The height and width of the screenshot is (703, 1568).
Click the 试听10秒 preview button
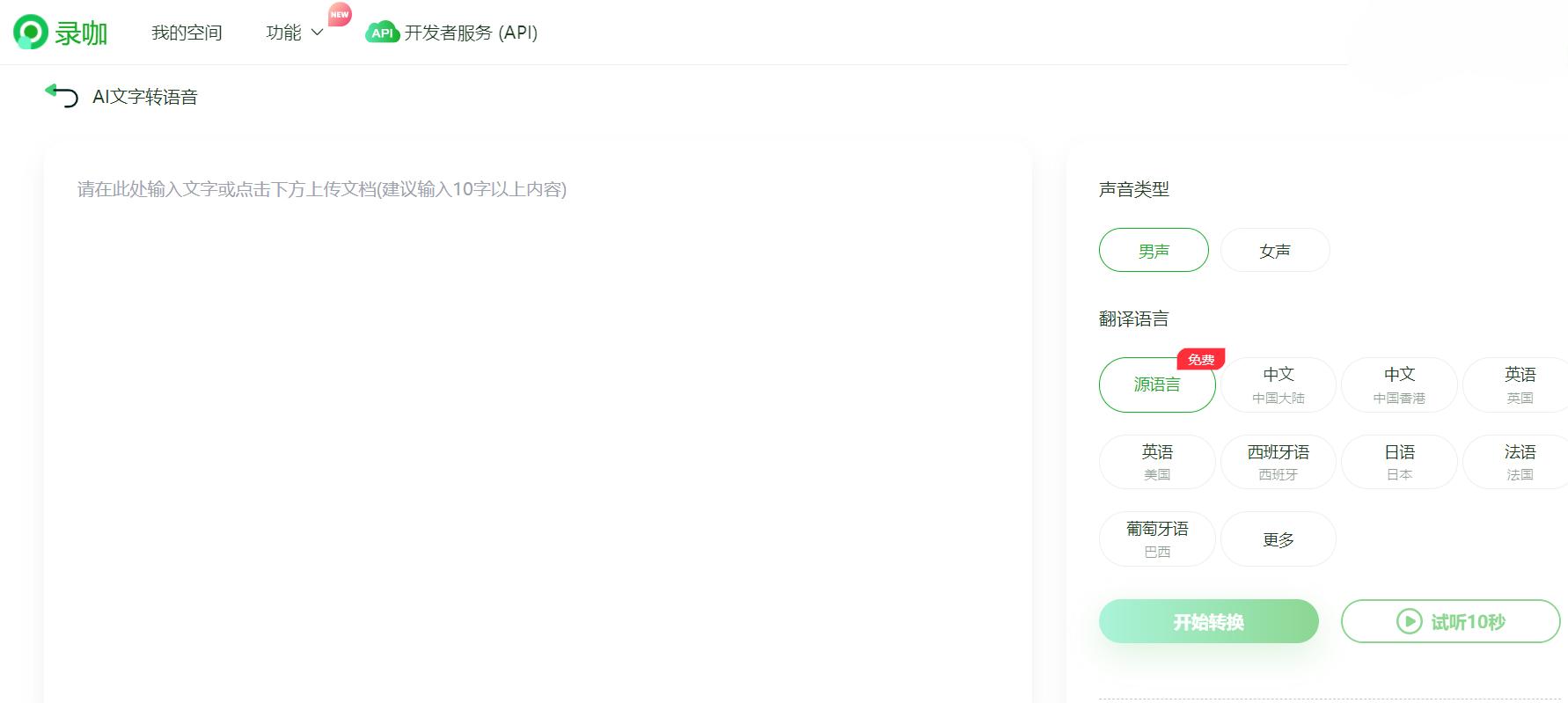1450,621
